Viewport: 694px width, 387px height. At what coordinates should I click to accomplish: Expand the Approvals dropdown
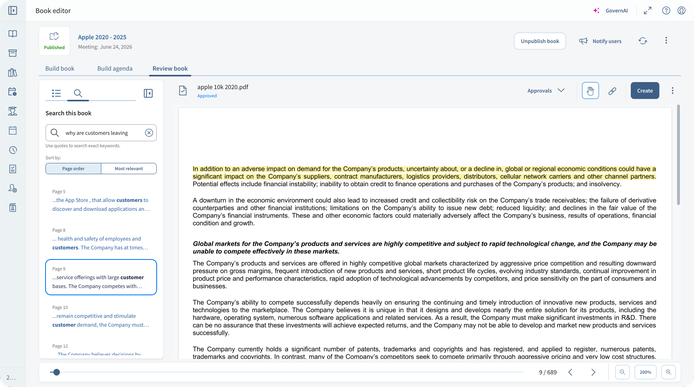tap(546, 91)
